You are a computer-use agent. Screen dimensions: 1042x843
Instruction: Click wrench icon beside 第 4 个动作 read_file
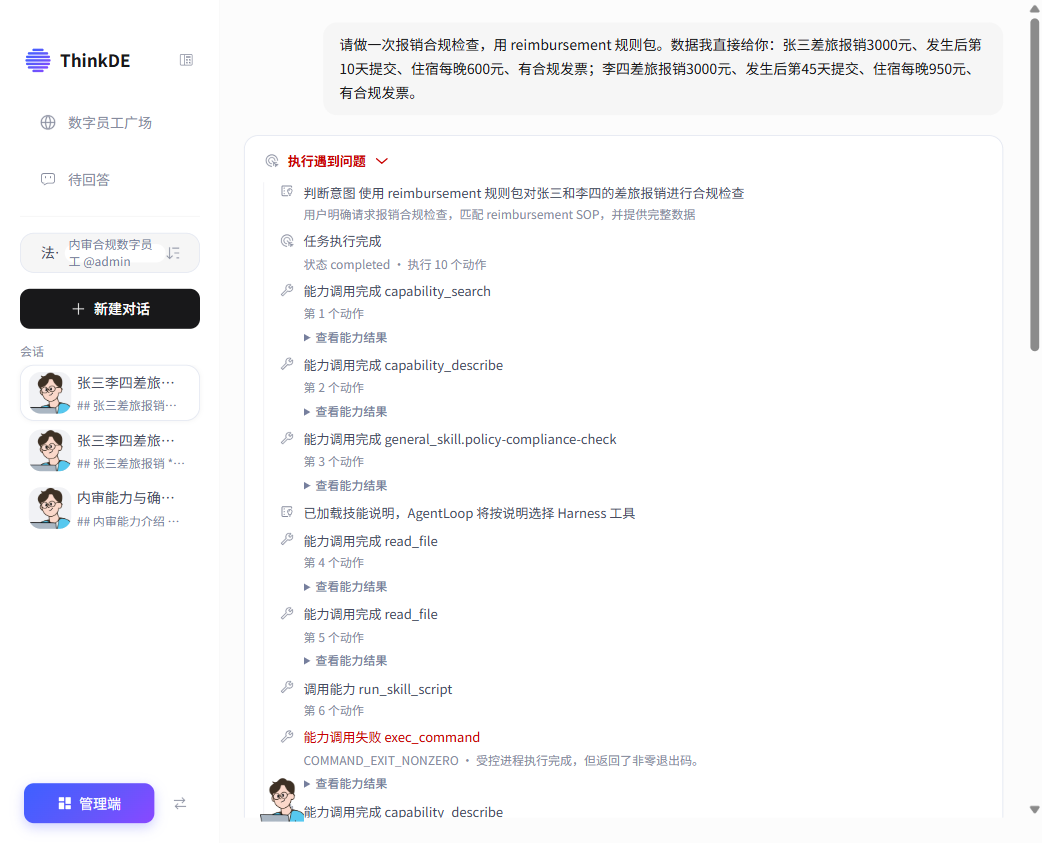[287, 539]
